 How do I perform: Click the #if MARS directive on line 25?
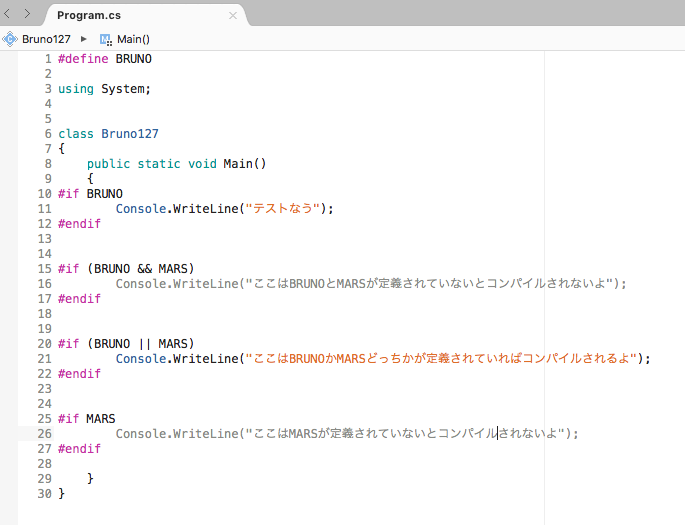click(87, 419)
